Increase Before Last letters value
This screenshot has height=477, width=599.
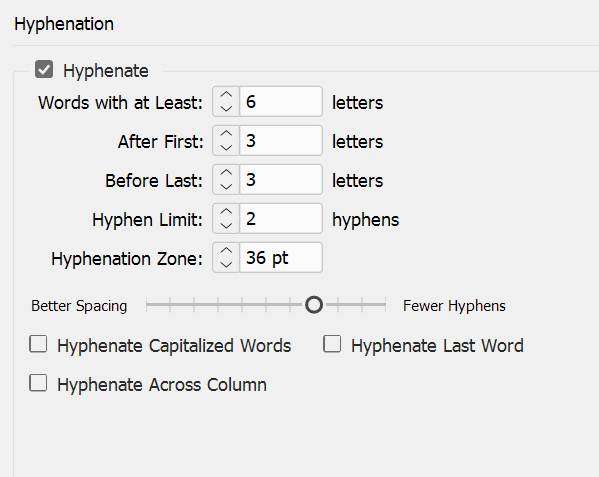[226, 173]
